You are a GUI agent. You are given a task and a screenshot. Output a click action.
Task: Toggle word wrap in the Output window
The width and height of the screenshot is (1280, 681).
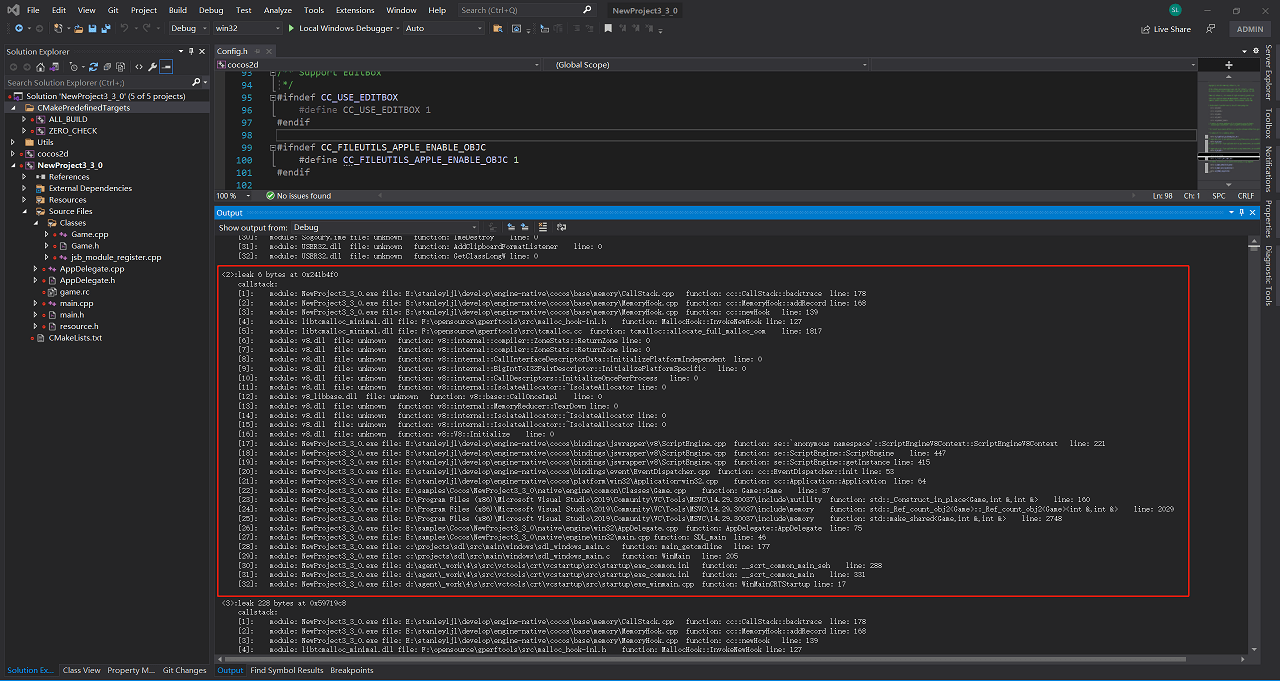[x=562, y=227]
